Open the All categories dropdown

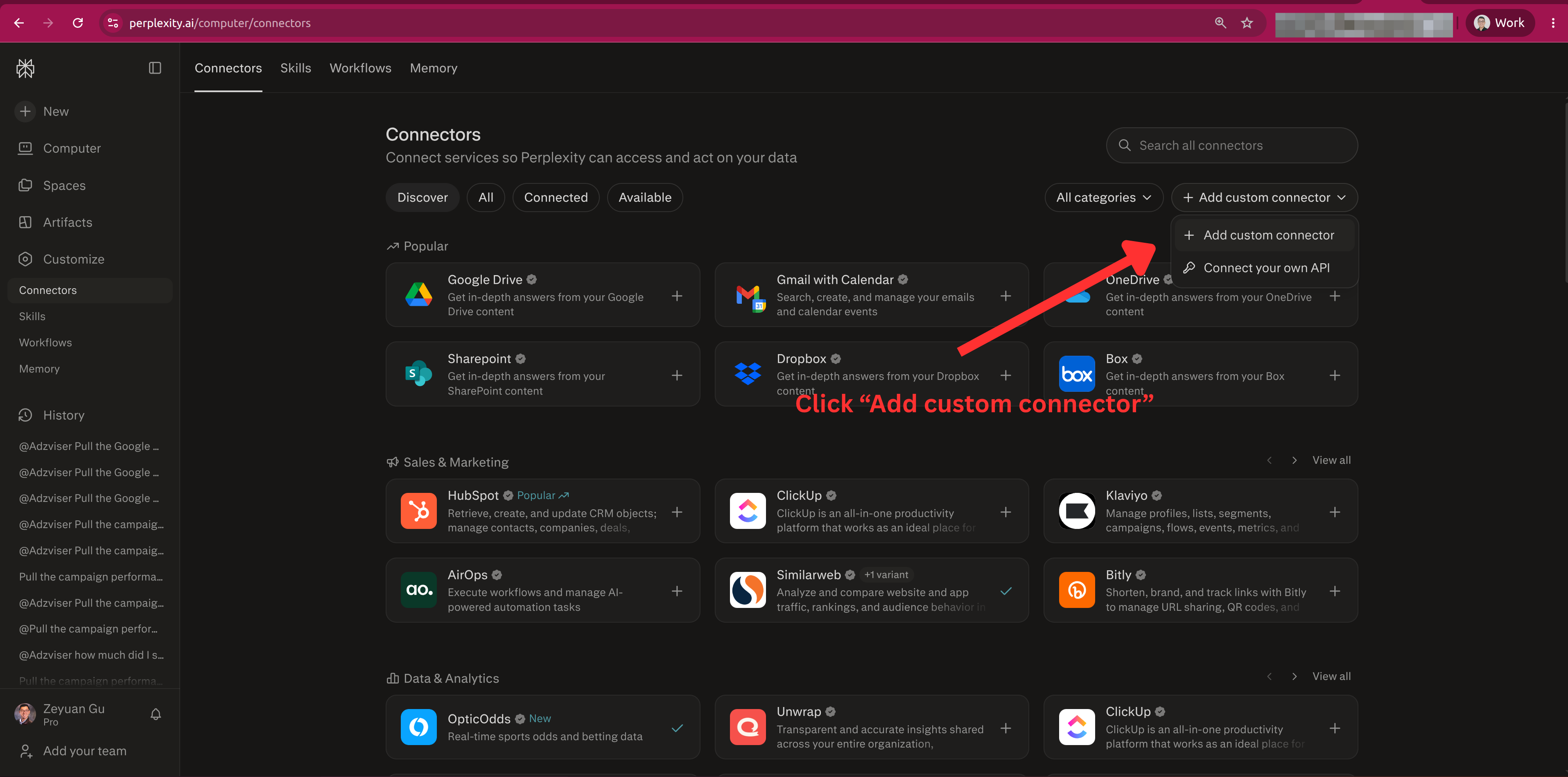point(1104,198)
